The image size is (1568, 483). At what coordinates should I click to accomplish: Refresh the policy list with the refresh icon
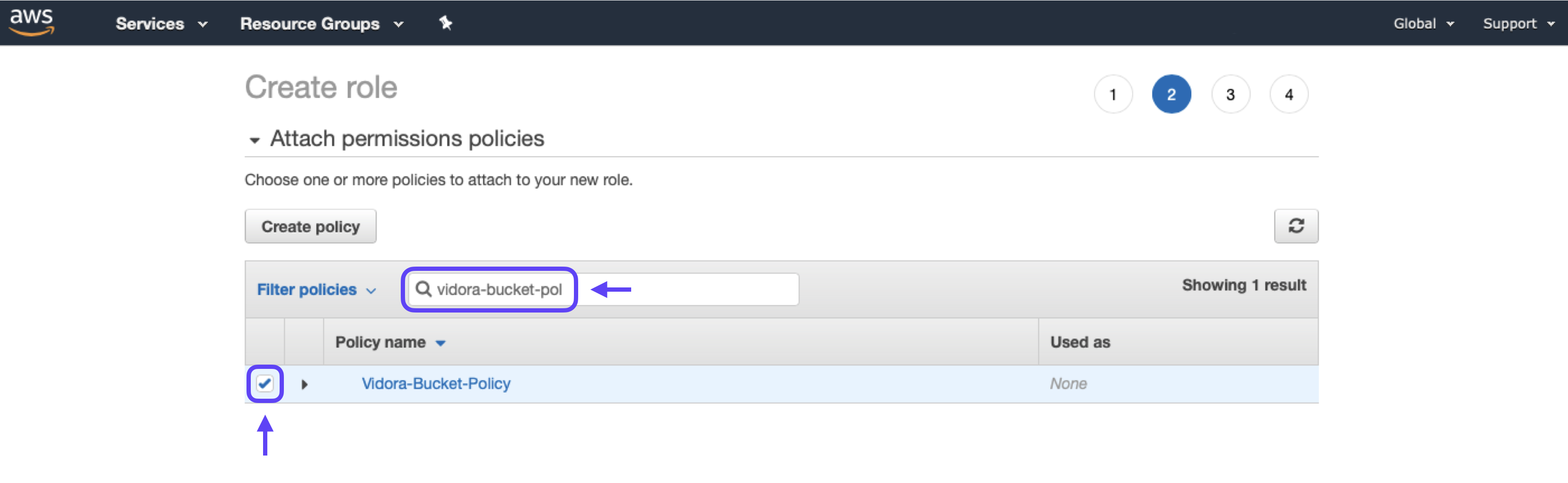(1296, 226)
